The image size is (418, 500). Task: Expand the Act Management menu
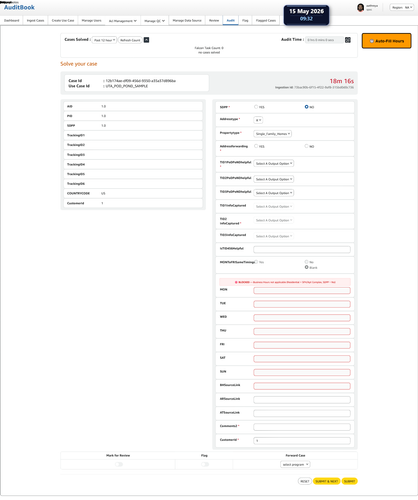123,21
